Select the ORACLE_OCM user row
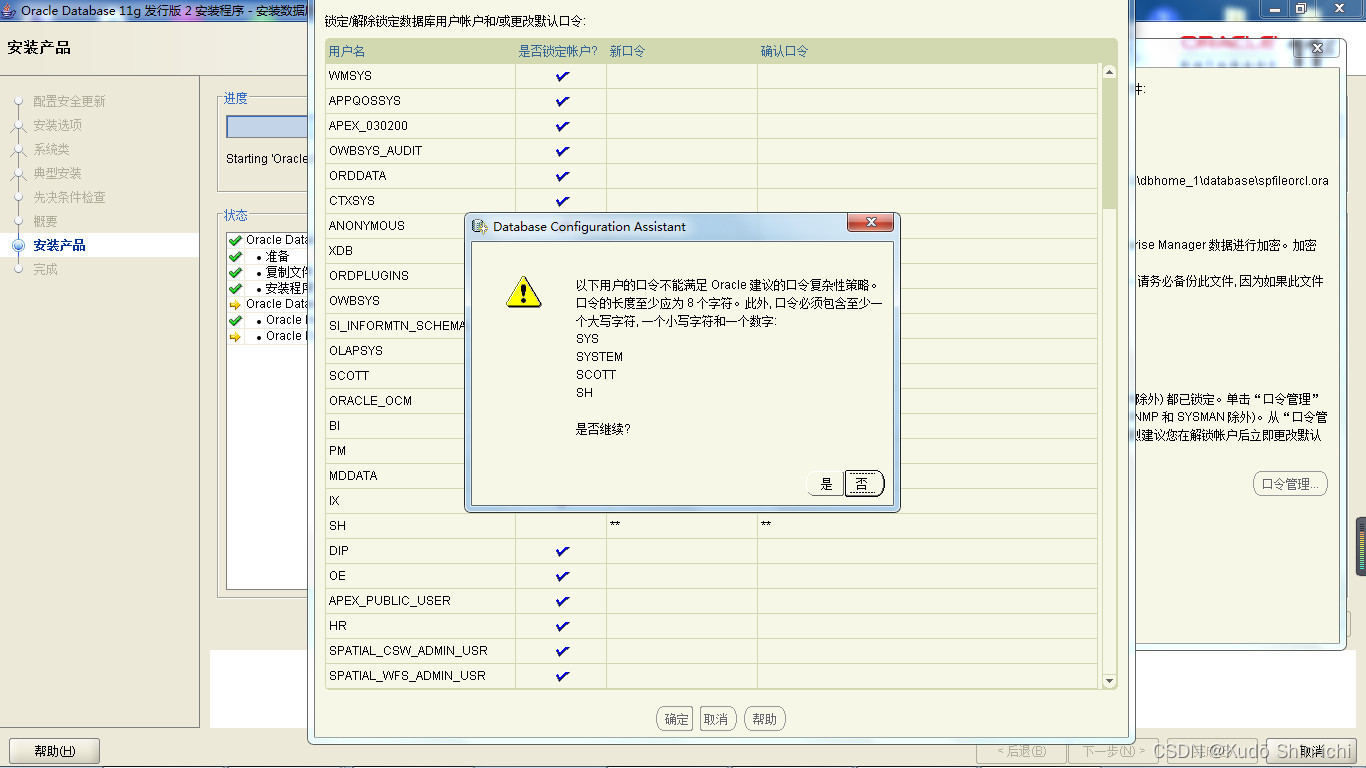 (370, 401)
